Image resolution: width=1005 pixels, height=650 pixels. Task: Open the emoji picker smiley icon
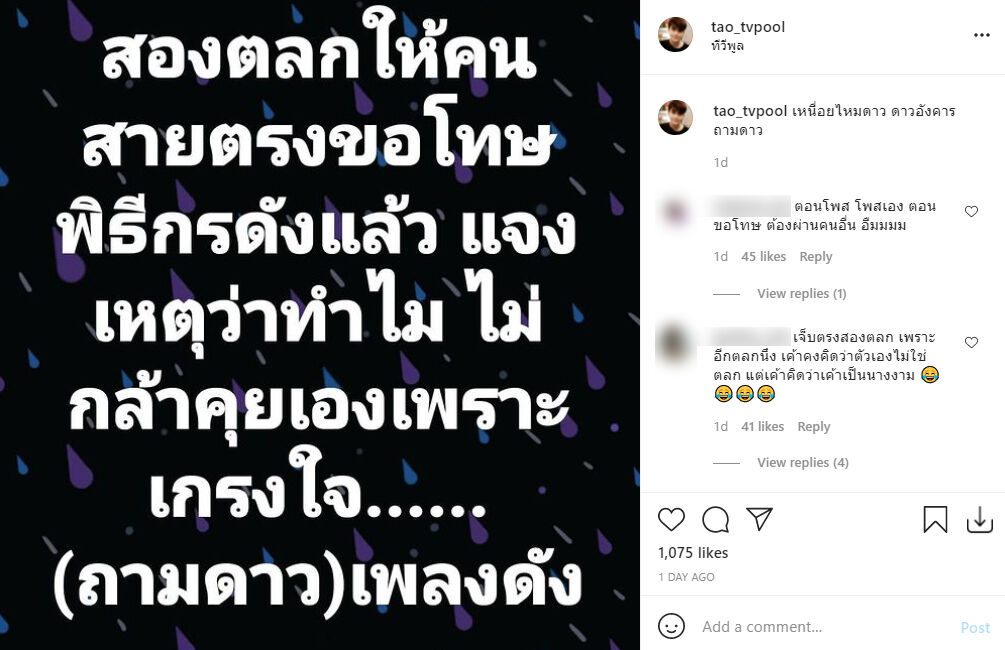click(671, 626)
